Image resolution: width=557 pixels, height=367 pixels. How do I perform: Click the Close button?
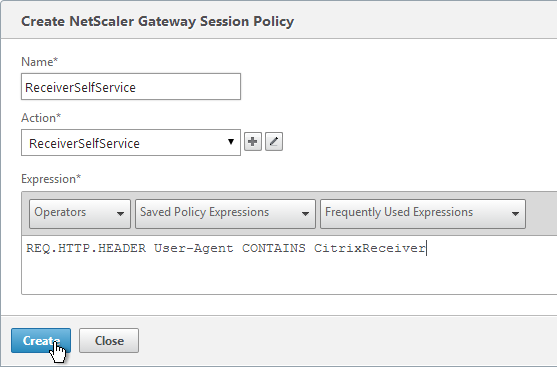[109, 340]
